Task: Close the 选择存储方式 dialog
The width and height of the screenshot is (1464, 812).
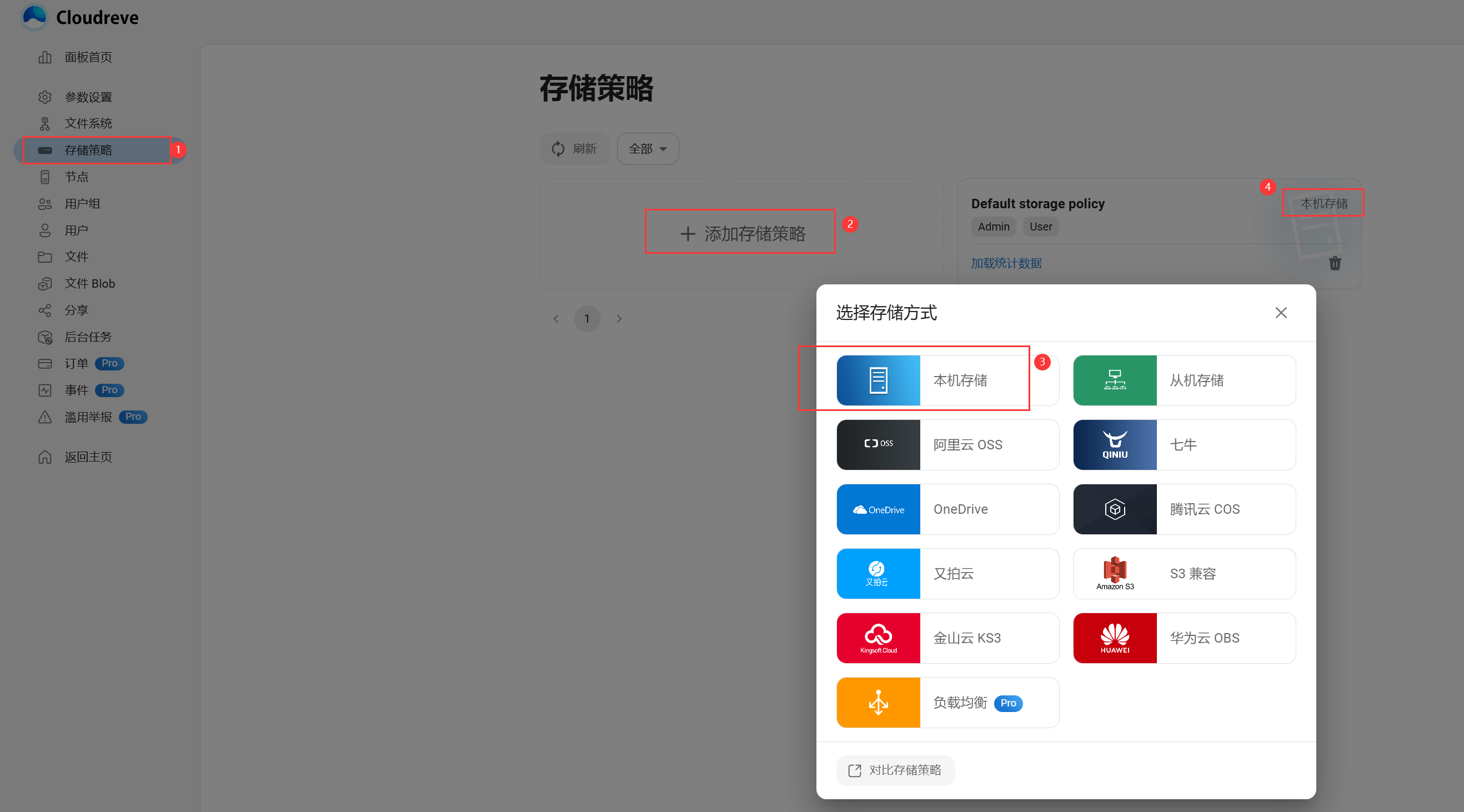Action: pos(1280,313)
